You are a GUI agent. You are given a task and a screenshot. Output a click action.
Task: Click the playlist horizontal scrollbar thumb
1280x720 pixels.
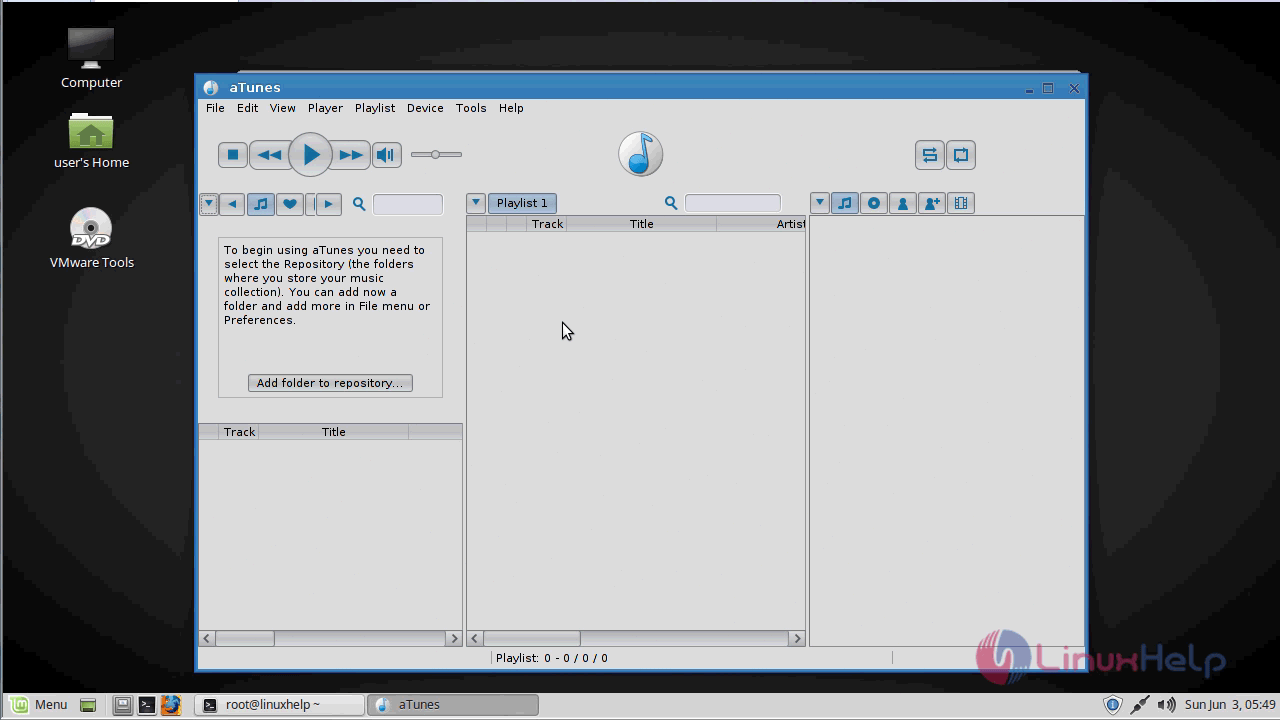(x=532, y=638)
